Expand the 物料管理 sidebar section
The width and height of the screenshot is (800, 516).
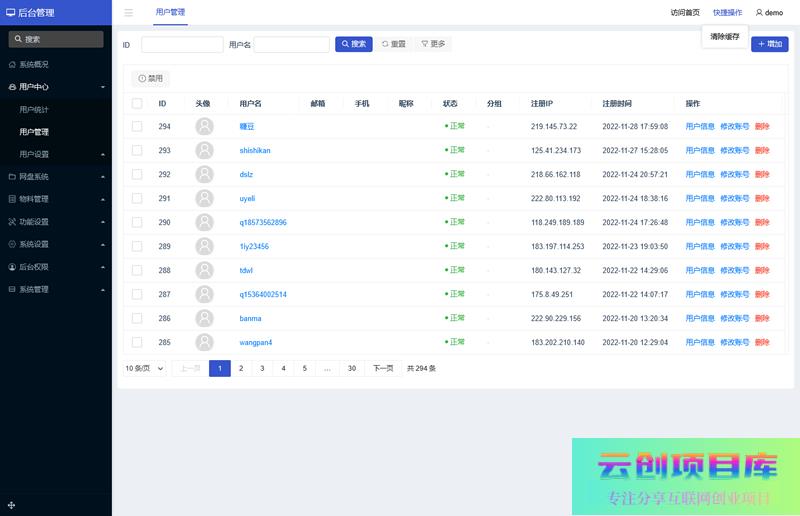[x=56, y=199]
